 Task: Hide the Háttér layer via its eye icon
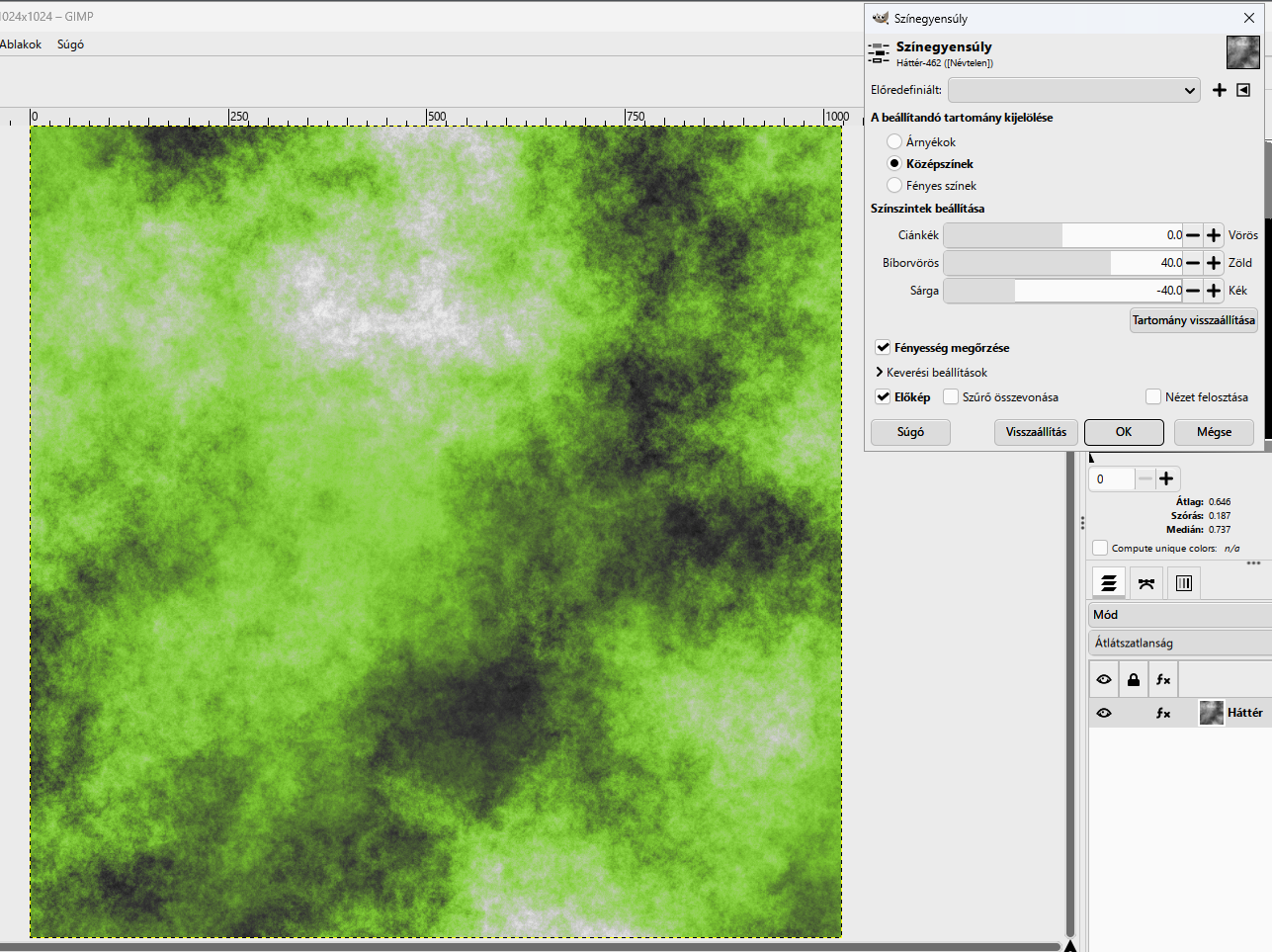(x=1104, y=713)
